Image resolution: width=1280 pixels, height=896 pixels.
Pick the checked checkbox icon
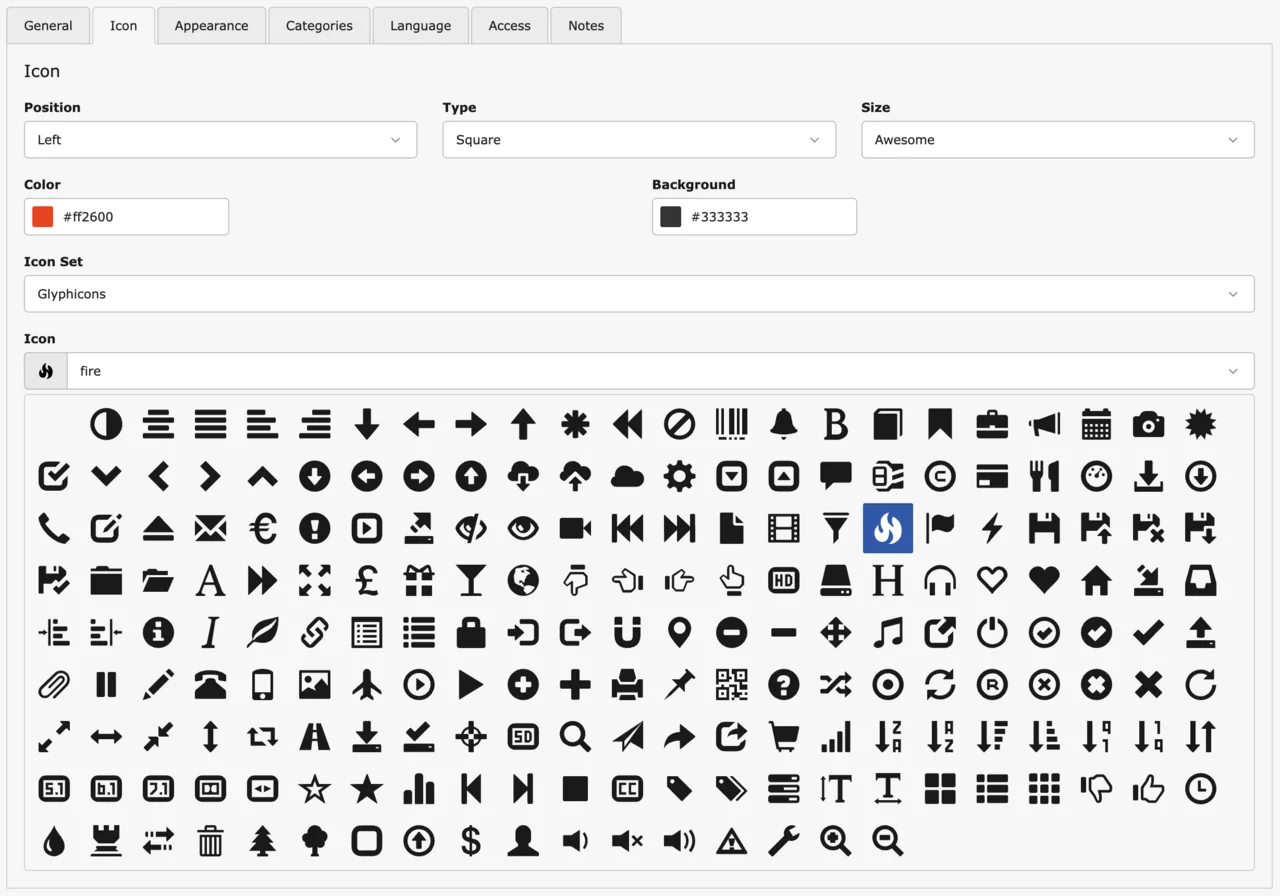[54, 476]
